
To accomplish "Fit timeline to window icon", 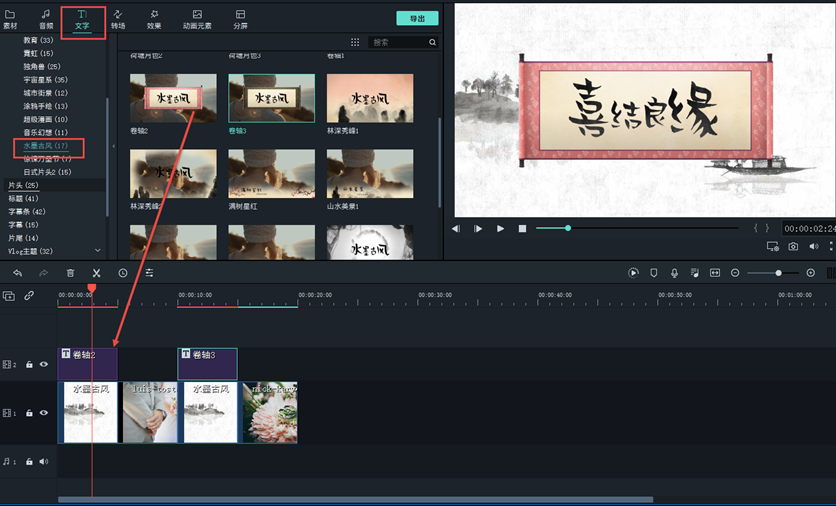I will click(x=714, y=273).
